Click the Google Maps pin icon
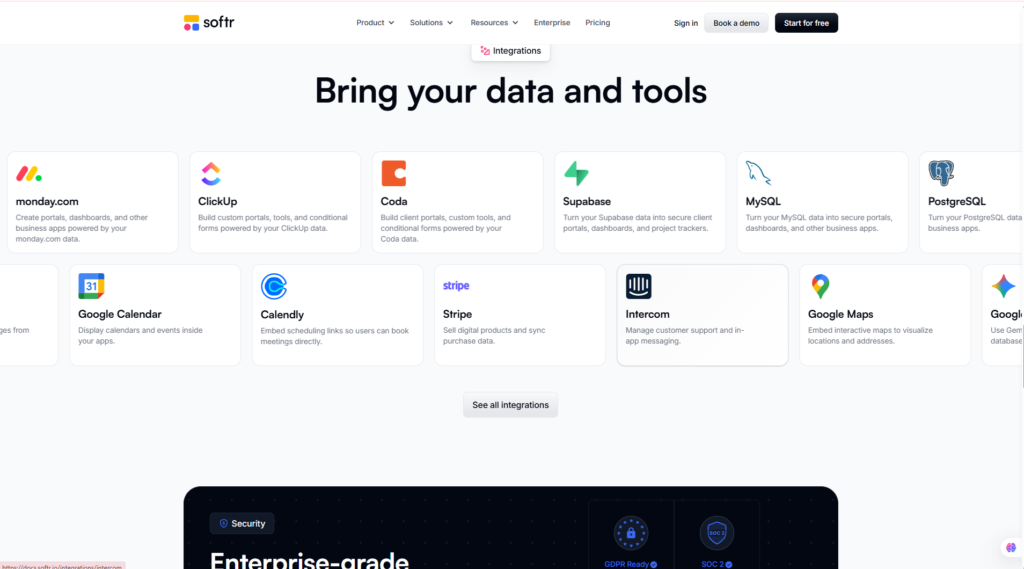 coord(820,286)
